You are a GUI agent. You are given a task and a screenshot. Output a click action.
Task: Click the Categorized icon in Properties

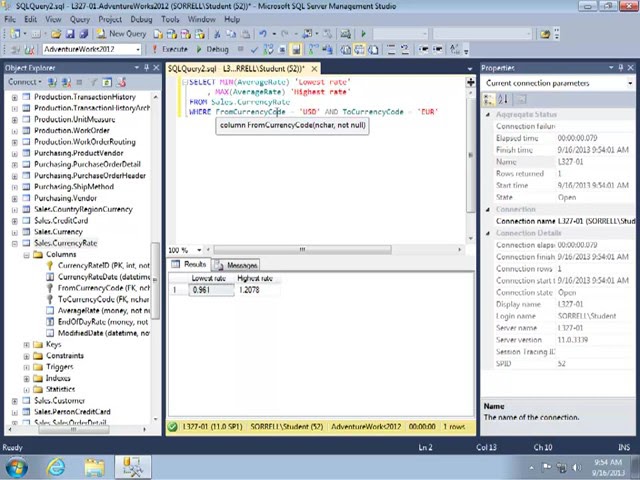[x=488, y=99]
